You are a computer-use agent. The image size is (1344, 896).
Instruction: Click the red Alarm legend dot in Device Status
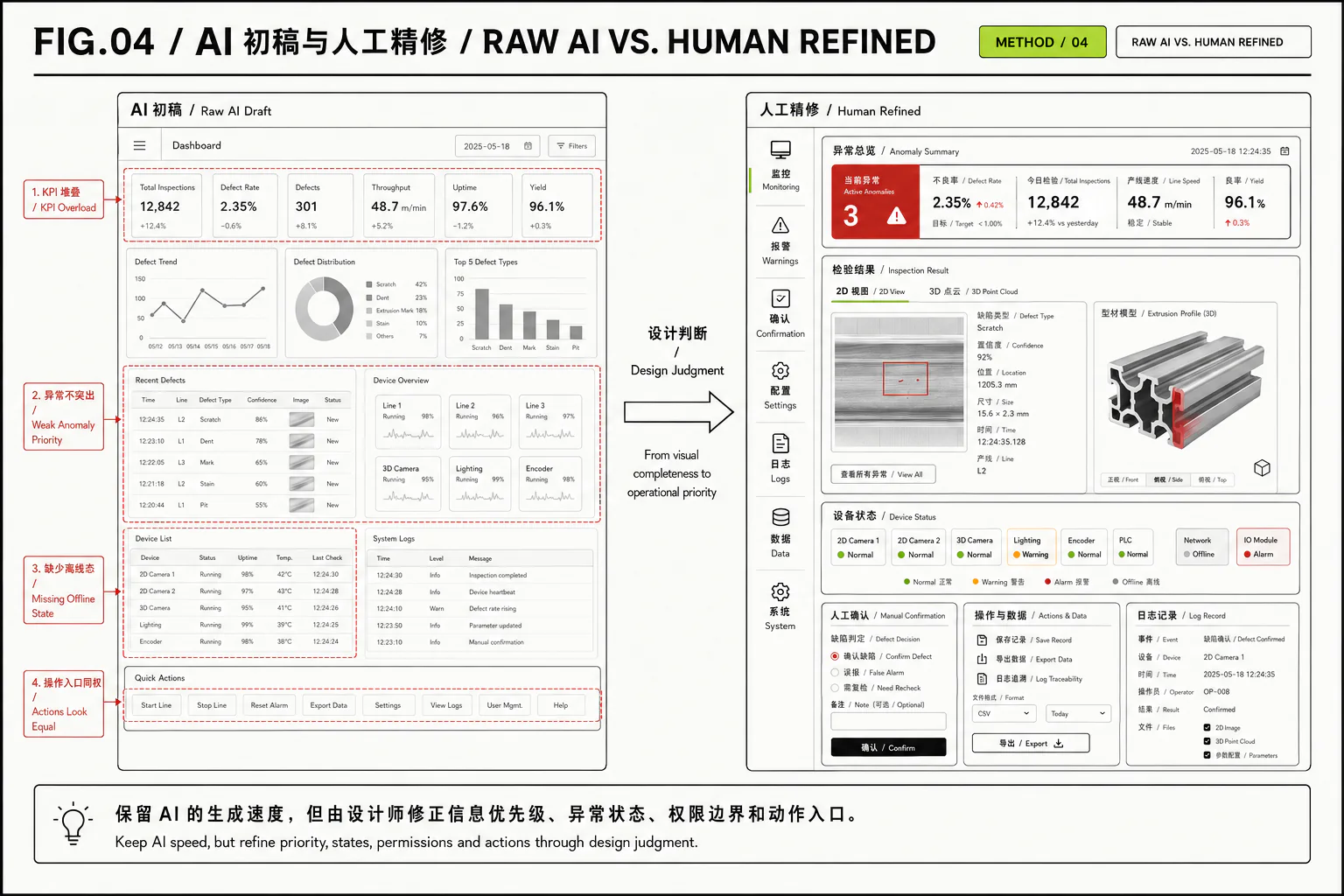click(x=1047, y=582)
